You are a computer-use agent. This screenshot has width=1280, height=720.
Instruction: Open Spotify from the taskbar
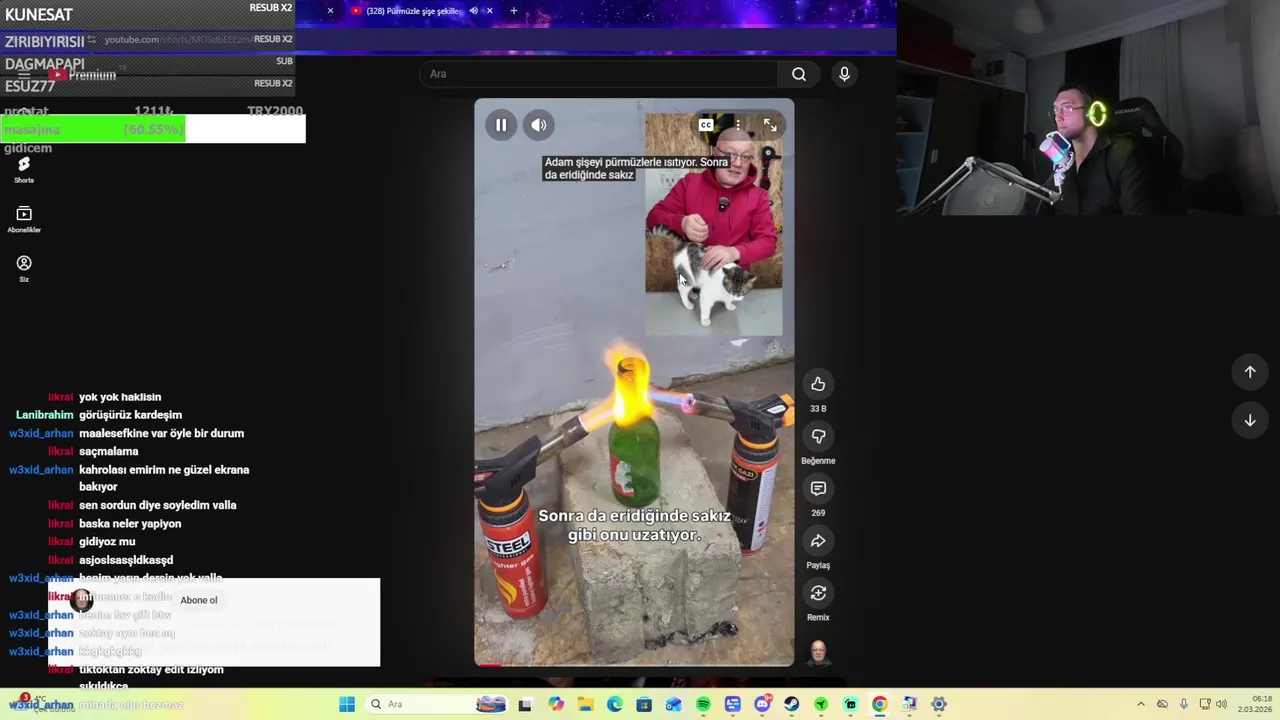coord(703,704)
